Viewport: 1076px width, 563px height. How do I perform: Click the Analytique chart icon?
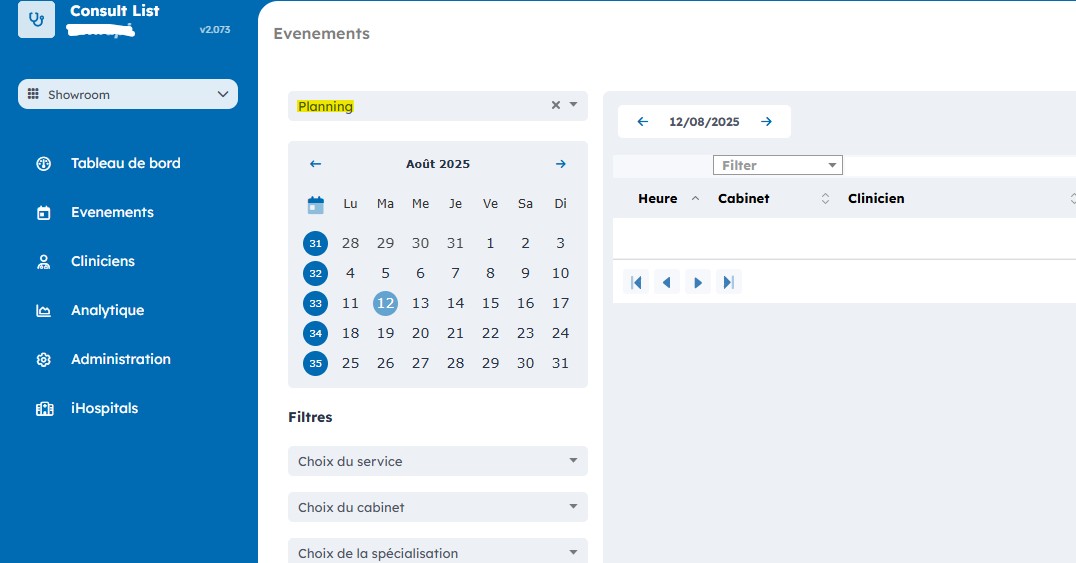pos(44,311)
